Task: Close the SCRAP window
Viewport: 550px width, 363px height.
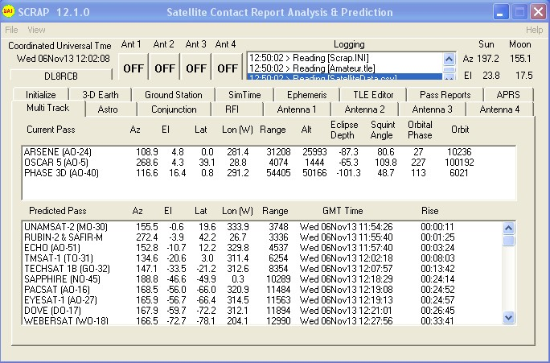Action: 538,12
